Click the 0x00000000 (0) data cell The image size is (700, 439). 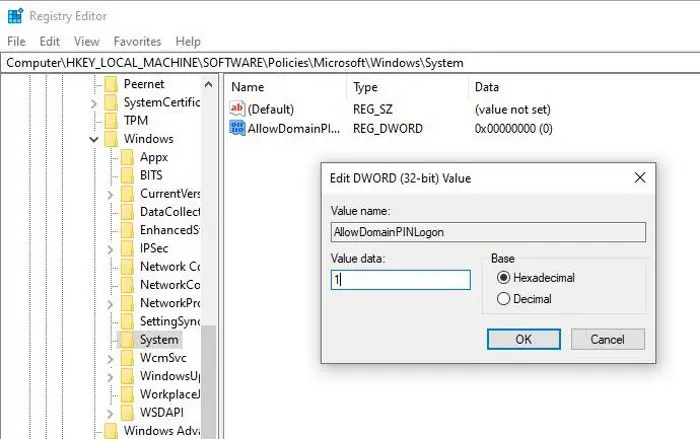pos(513,129)
